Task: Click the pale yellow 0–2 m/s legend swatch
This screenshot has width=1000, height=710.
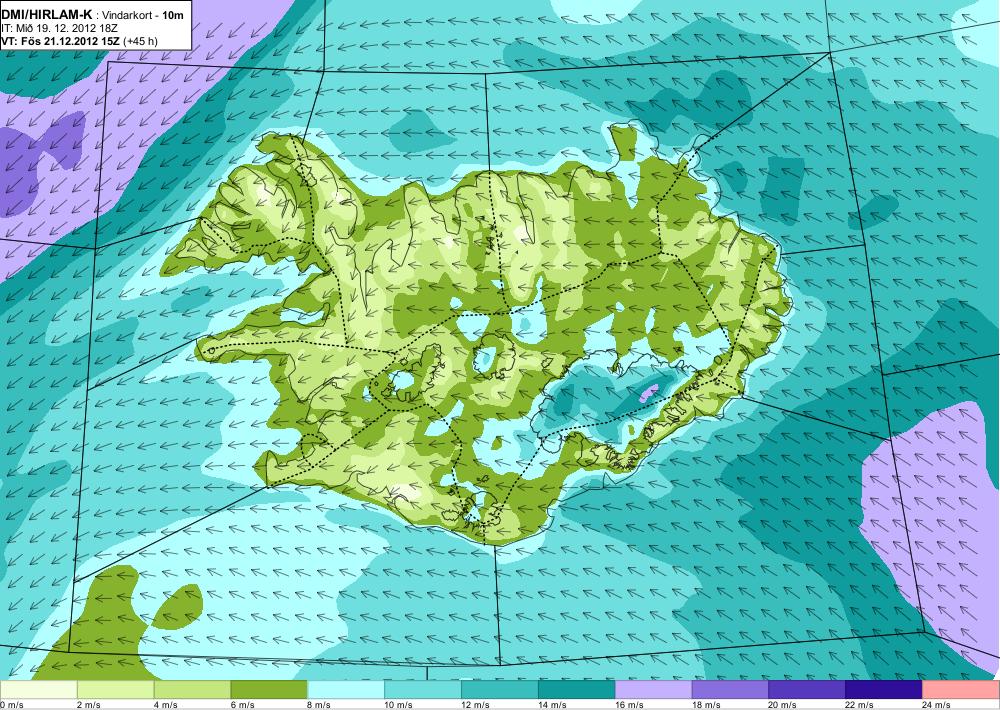Action: coord(38,690)
